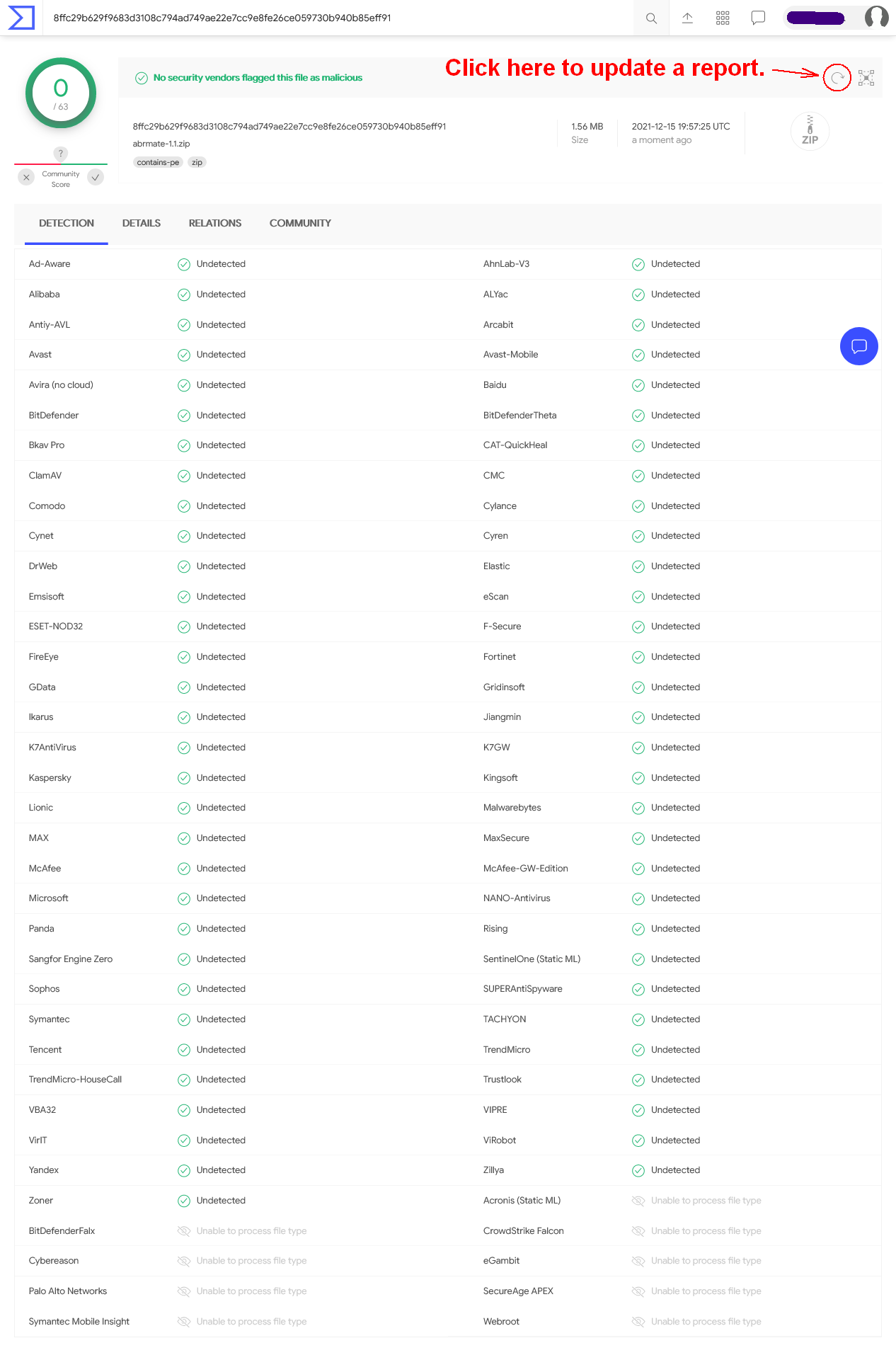Click the purple account name button

(816, 18)
